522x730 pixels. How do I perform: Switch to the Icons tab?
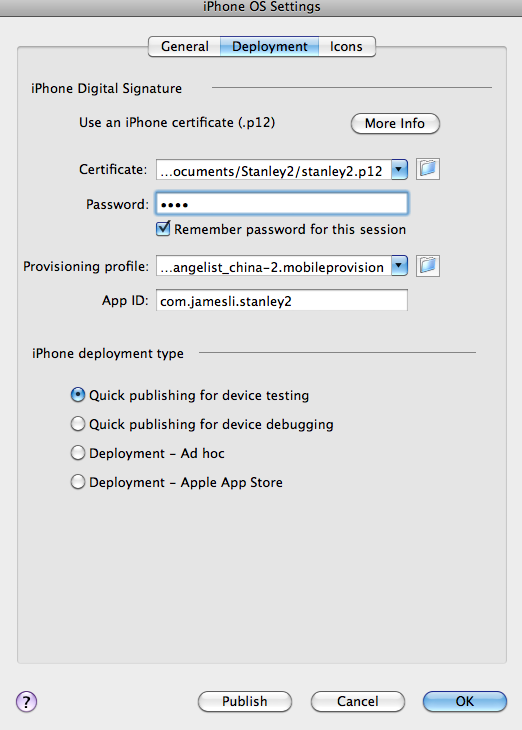click(346, 47)
